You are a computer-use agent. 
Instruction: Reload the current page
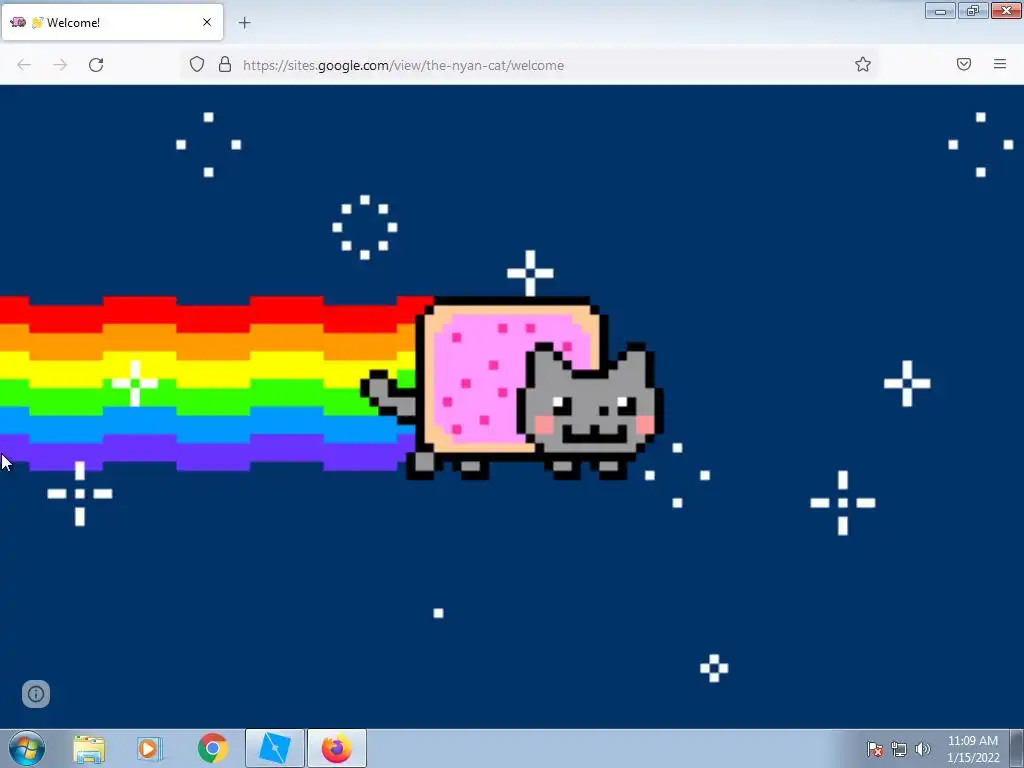[x=96, y=65]
